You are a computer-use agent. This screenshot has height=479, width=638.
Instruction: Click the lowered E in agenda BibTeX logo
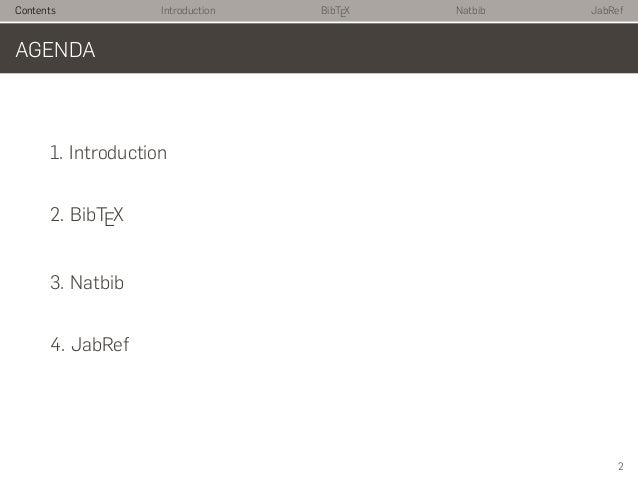click(x=109, y=220)
